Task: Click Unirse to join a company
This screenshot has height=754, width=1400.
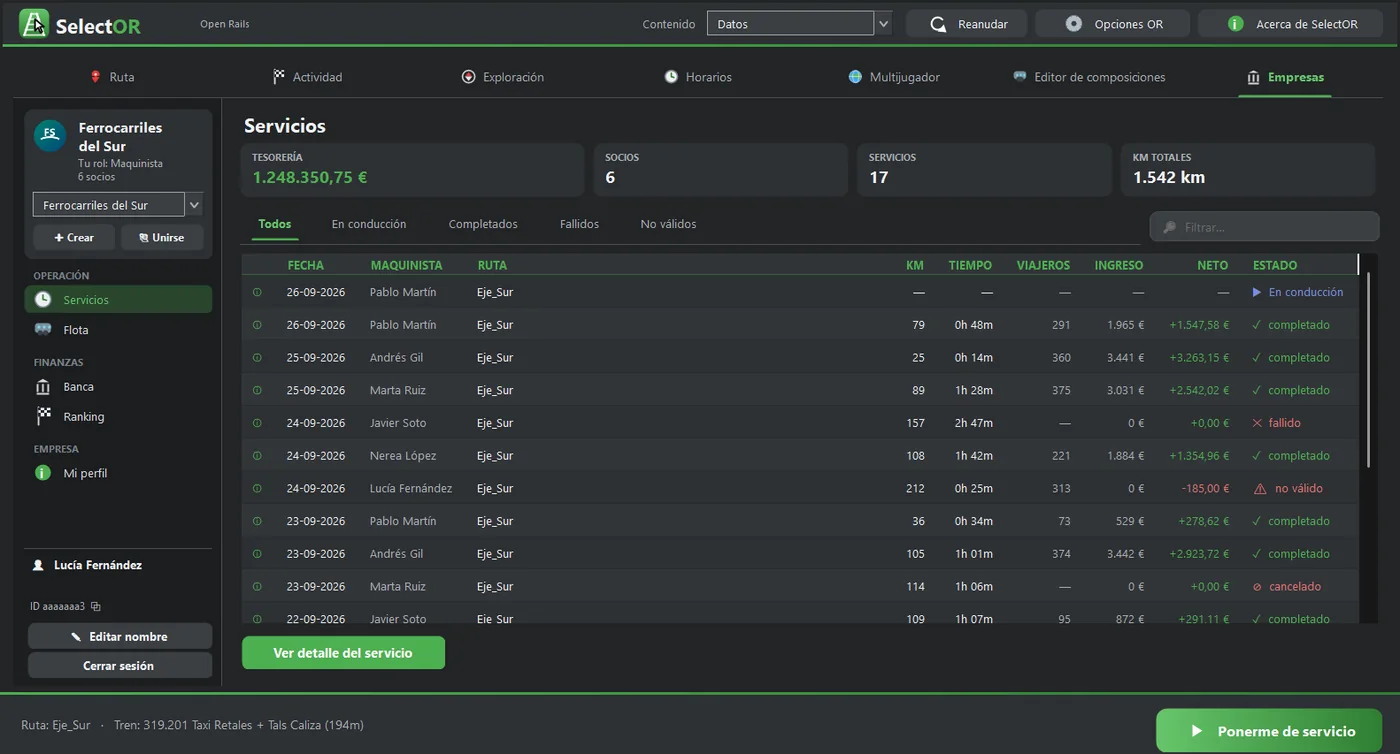Action: (162, 237)
